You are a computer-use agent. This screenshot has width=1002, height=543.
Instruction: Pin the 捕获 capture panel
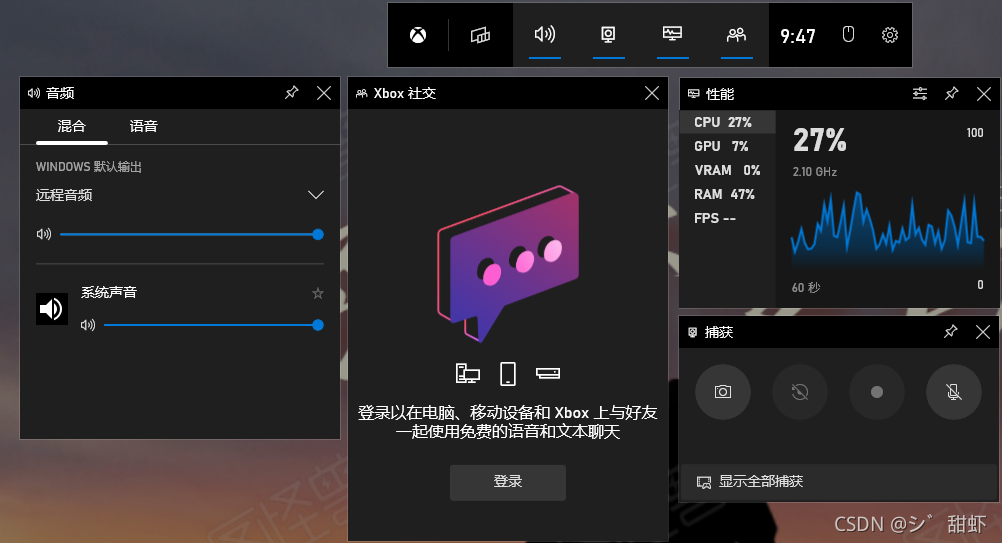[x=950, y=332]
